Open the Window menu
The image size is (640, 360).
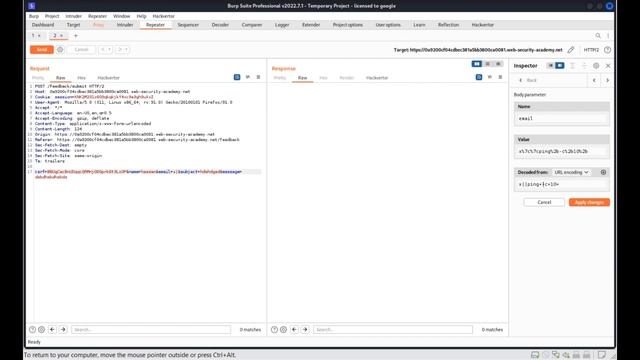tap(121, 16)
